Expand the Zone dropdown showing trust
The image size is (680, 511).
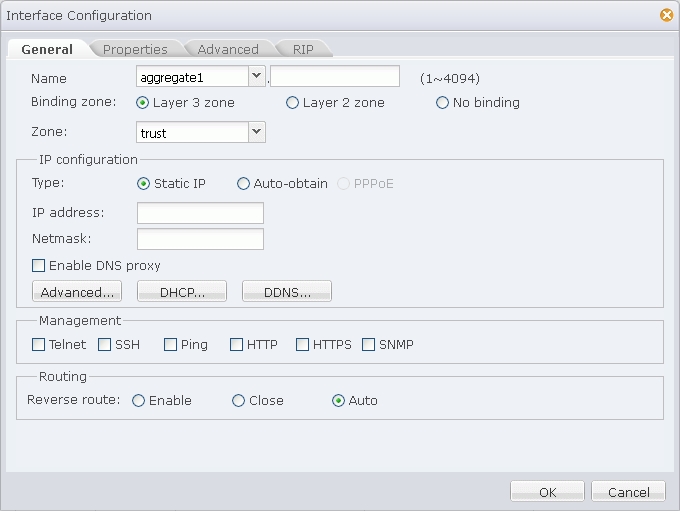[x=256, y=132]
